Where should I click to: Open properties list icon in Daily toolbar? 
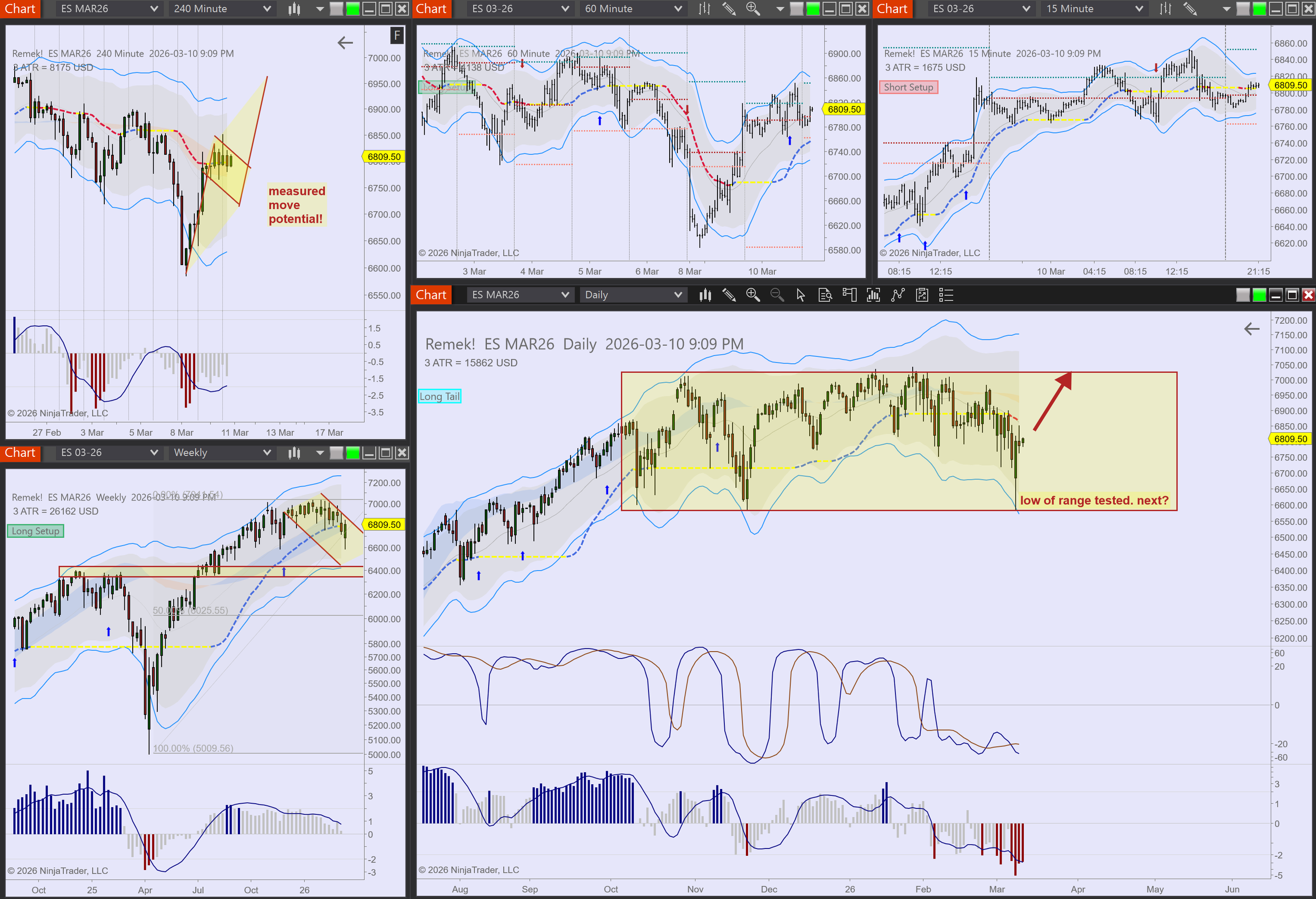945,295
